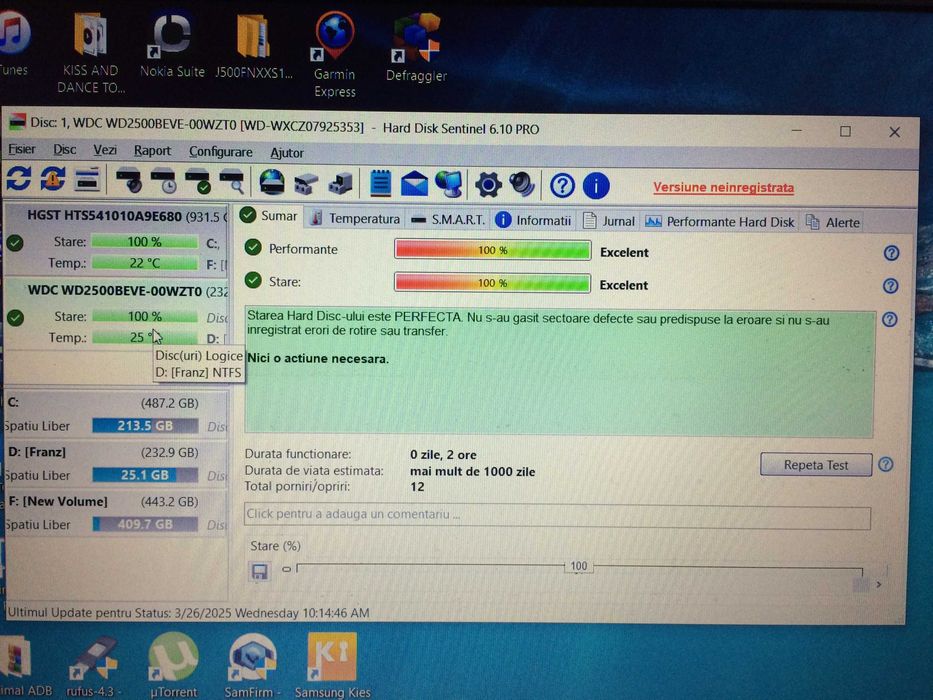Switch to the Temperatura tab
This screenshot has height=700, width=933.
coord(356,218)
